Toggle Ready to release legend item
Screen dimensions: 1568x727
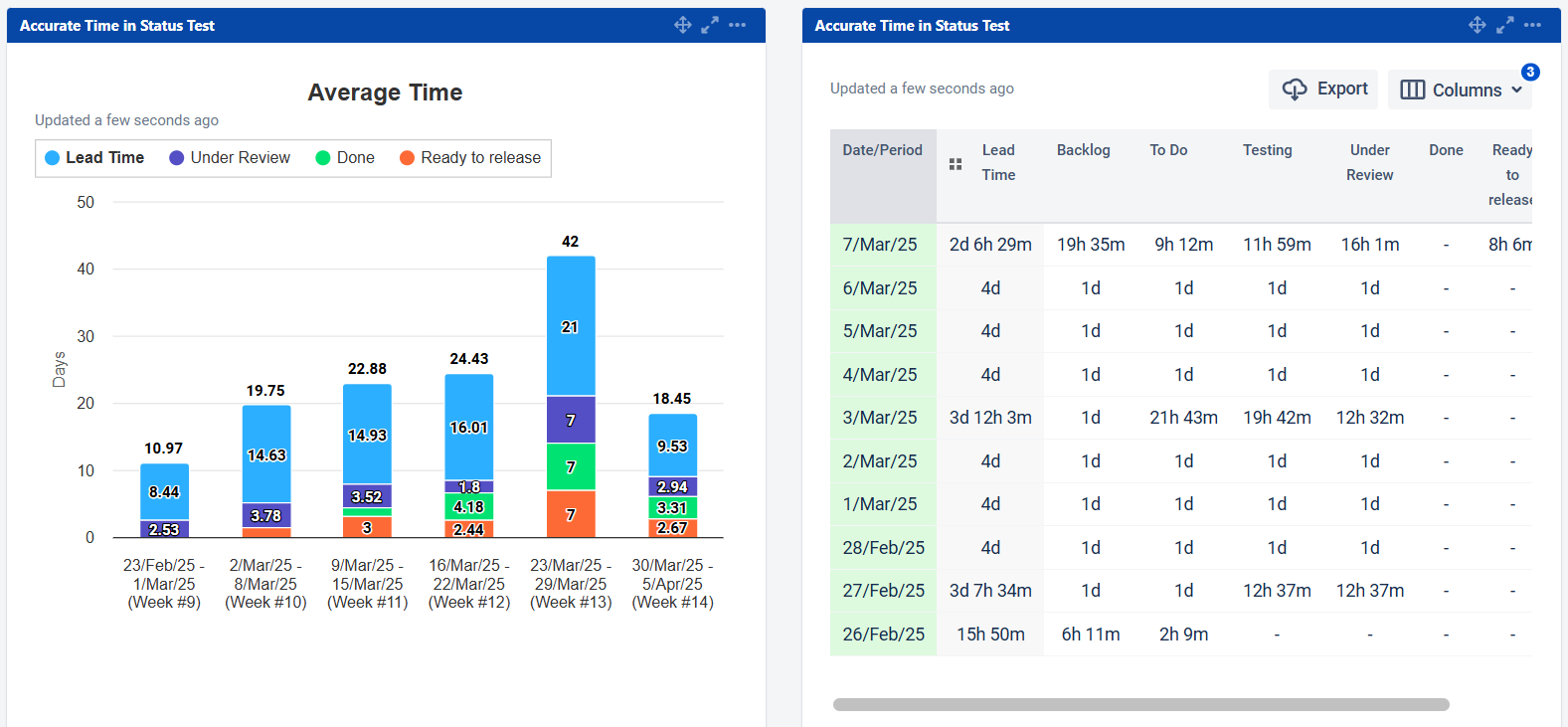tap(470, 158)
